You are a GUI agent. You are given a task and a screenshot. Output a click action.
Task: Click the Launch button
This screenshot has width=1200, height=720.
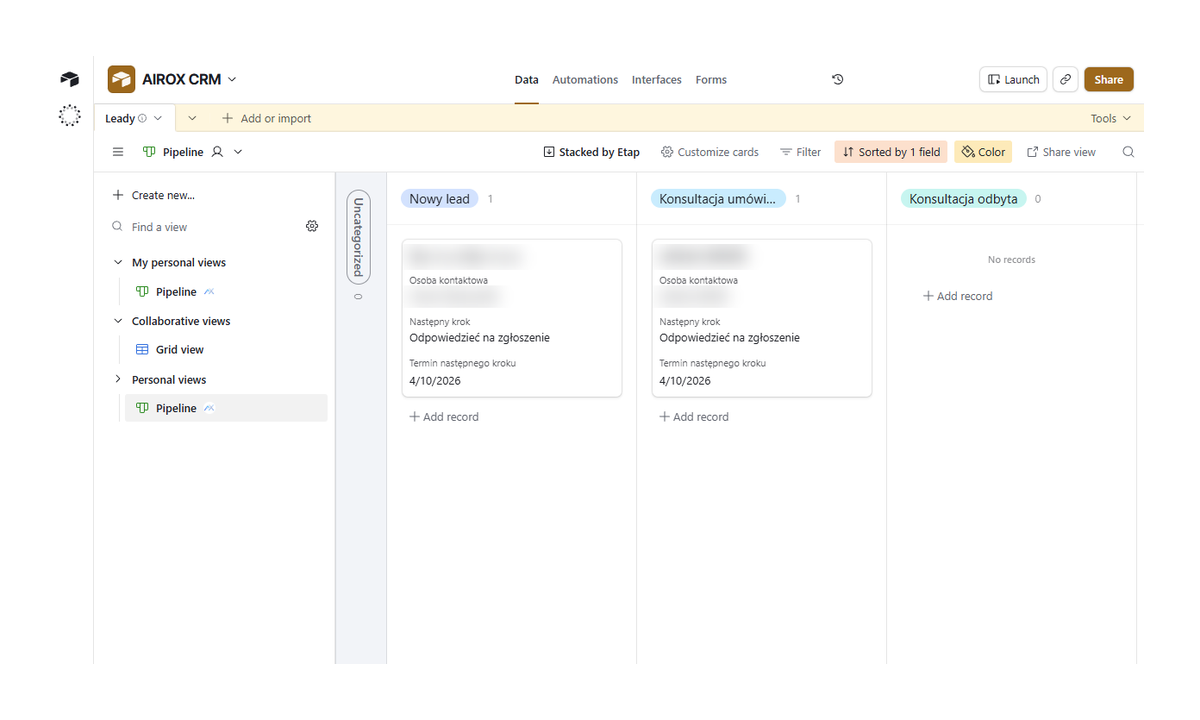pos(1013,80)
